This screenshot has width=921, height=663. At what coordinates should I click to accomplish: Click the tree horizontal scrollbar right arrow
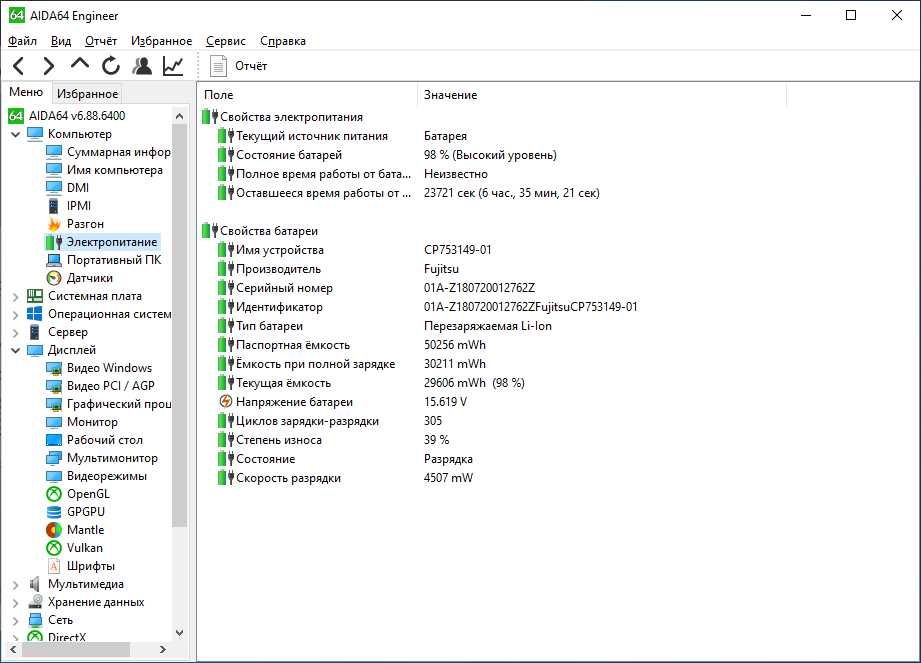tap(163, 649)
